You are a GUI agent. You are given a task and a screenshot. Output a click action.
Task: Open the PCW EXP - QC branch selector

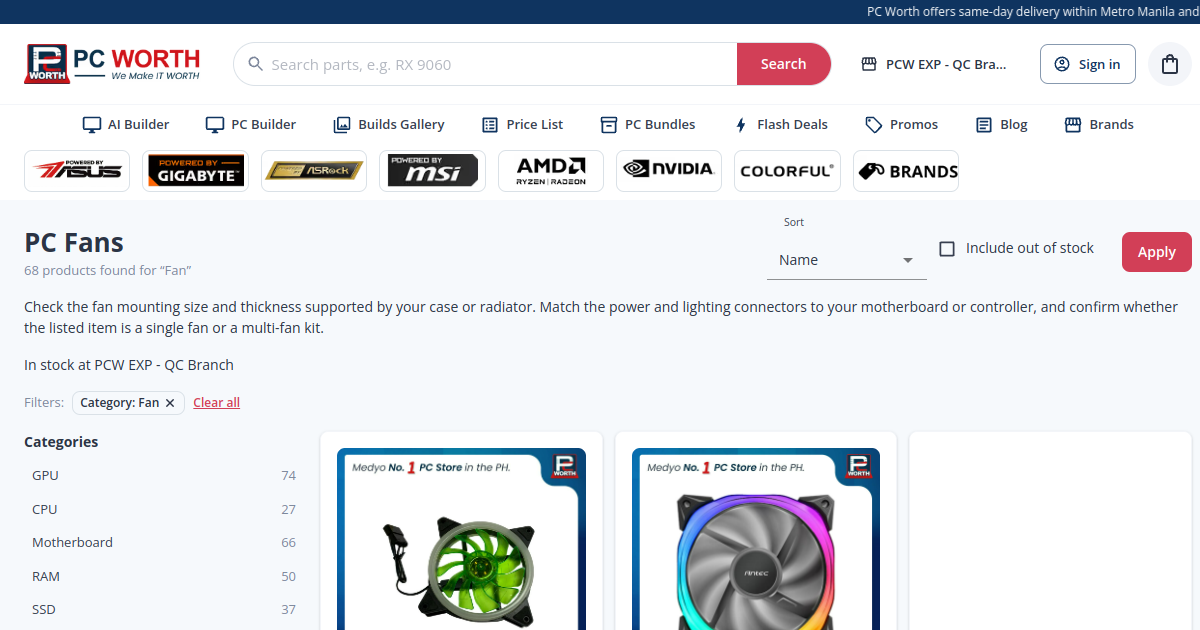(934, 64)
